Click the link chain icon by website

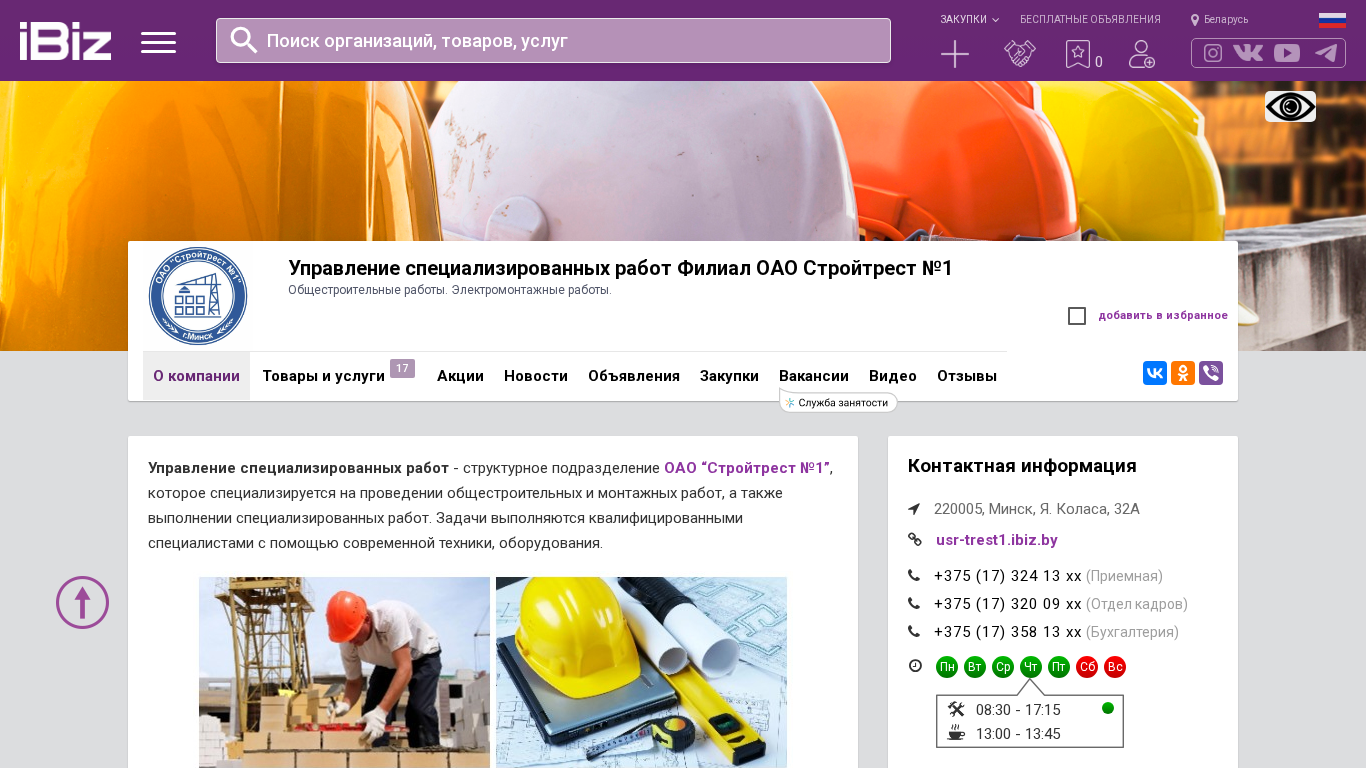coord(914,539)
